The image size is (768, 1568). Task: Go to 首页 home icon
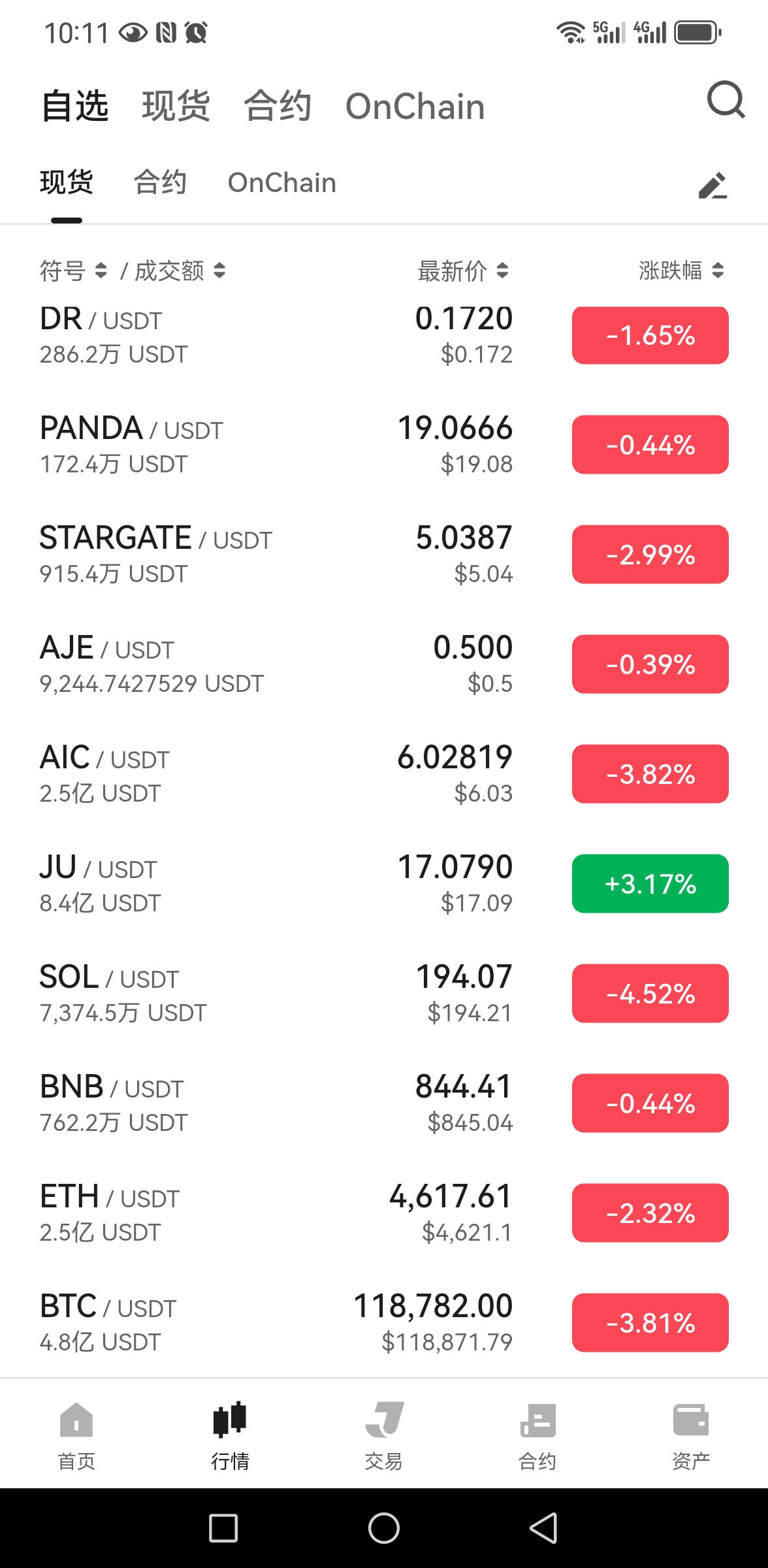click(x=76, y=1419)
